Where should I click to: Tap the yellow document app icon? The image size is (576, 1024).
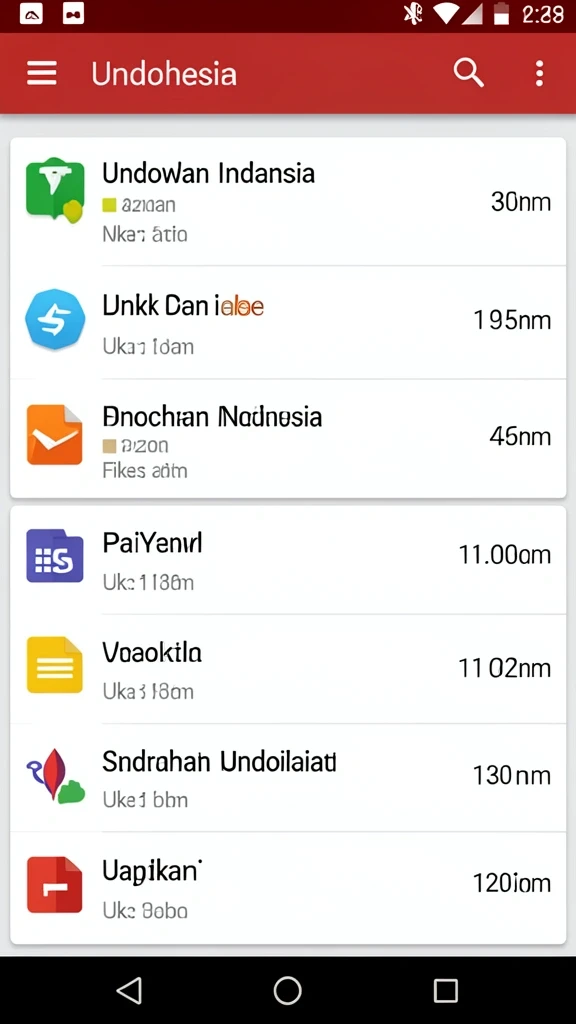pos(55,665)
